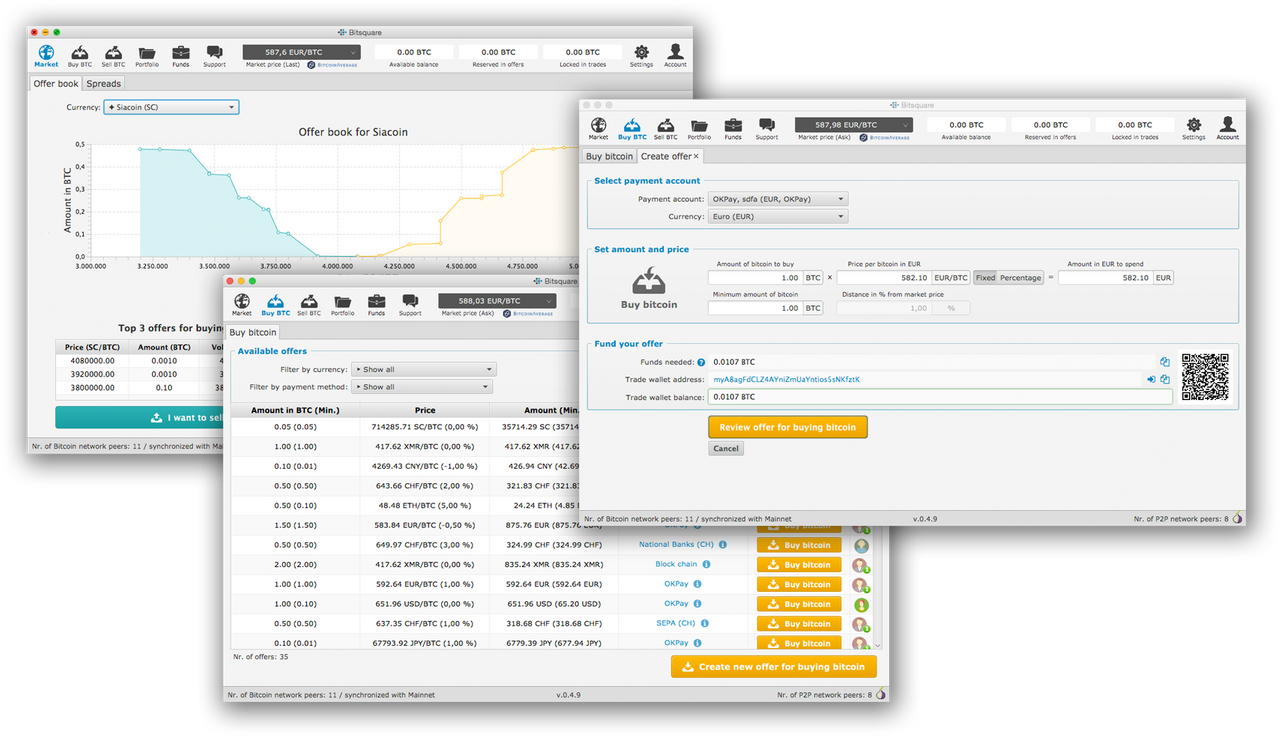Click Settings gear in Offer book window
1280x737 pixels.
pos(642,55)
